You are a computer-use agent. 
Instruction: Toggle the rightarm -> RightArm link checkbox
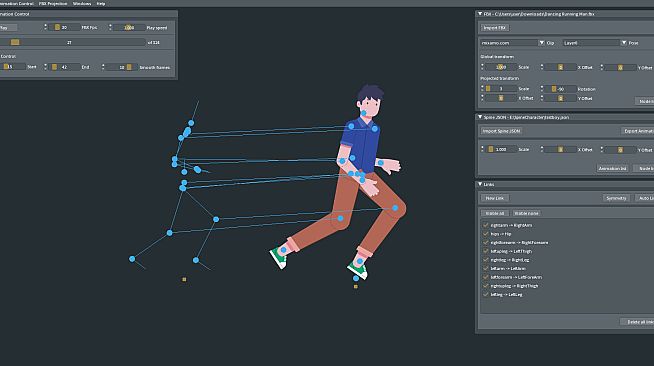(485, 225)
